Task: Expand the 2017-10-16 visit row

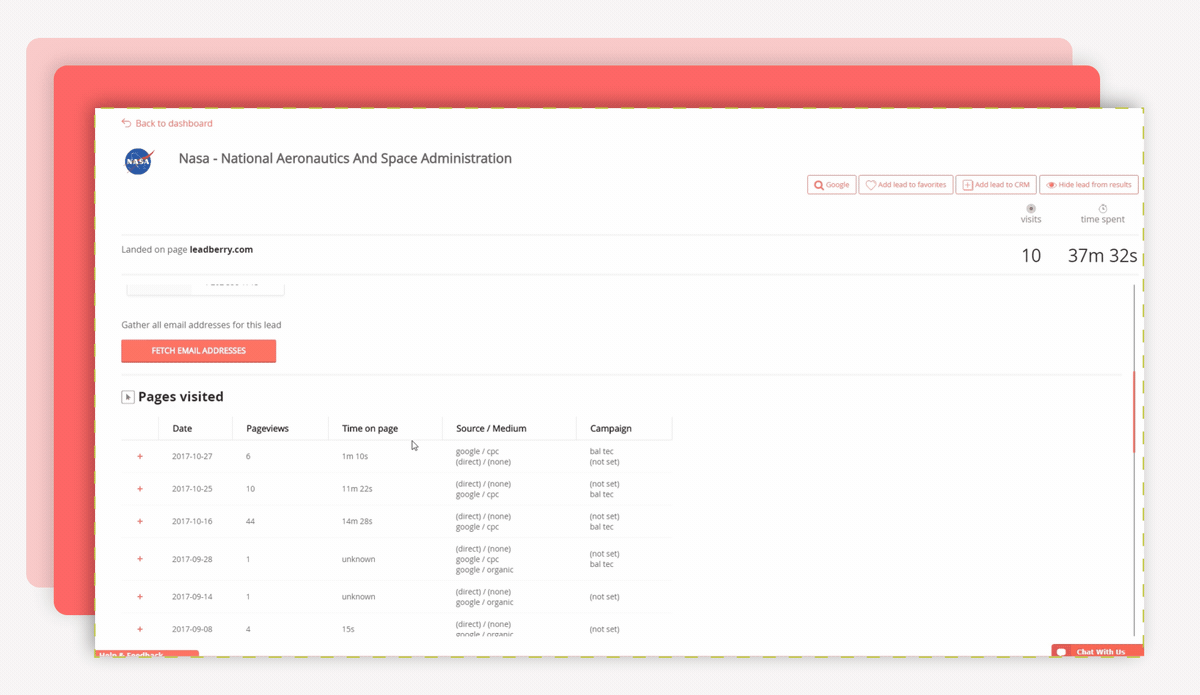Action: click(x=140, y=521)
